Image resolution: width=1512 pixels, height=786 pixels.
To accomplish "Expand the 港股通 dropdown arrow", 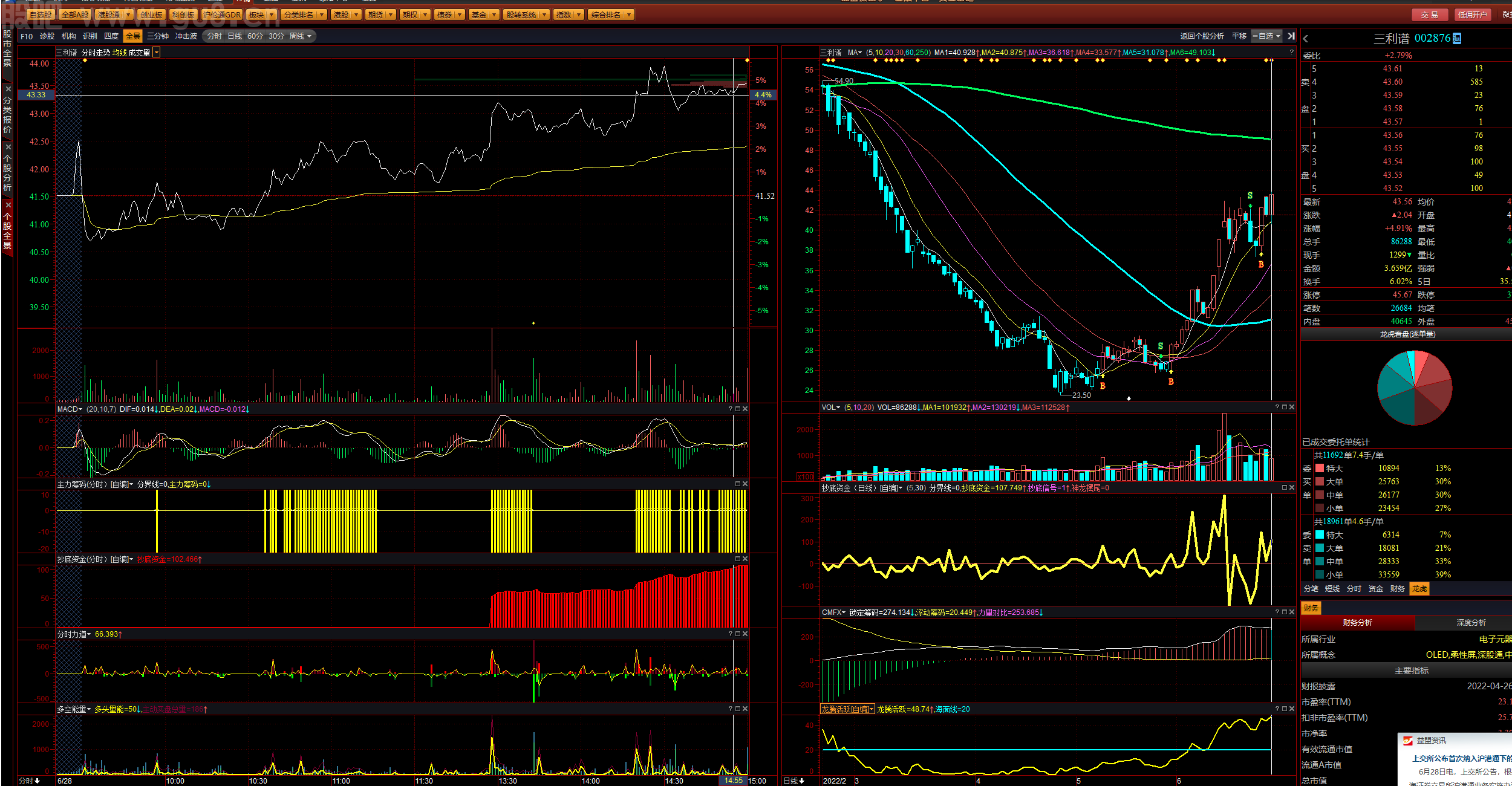I will [128, 15].
